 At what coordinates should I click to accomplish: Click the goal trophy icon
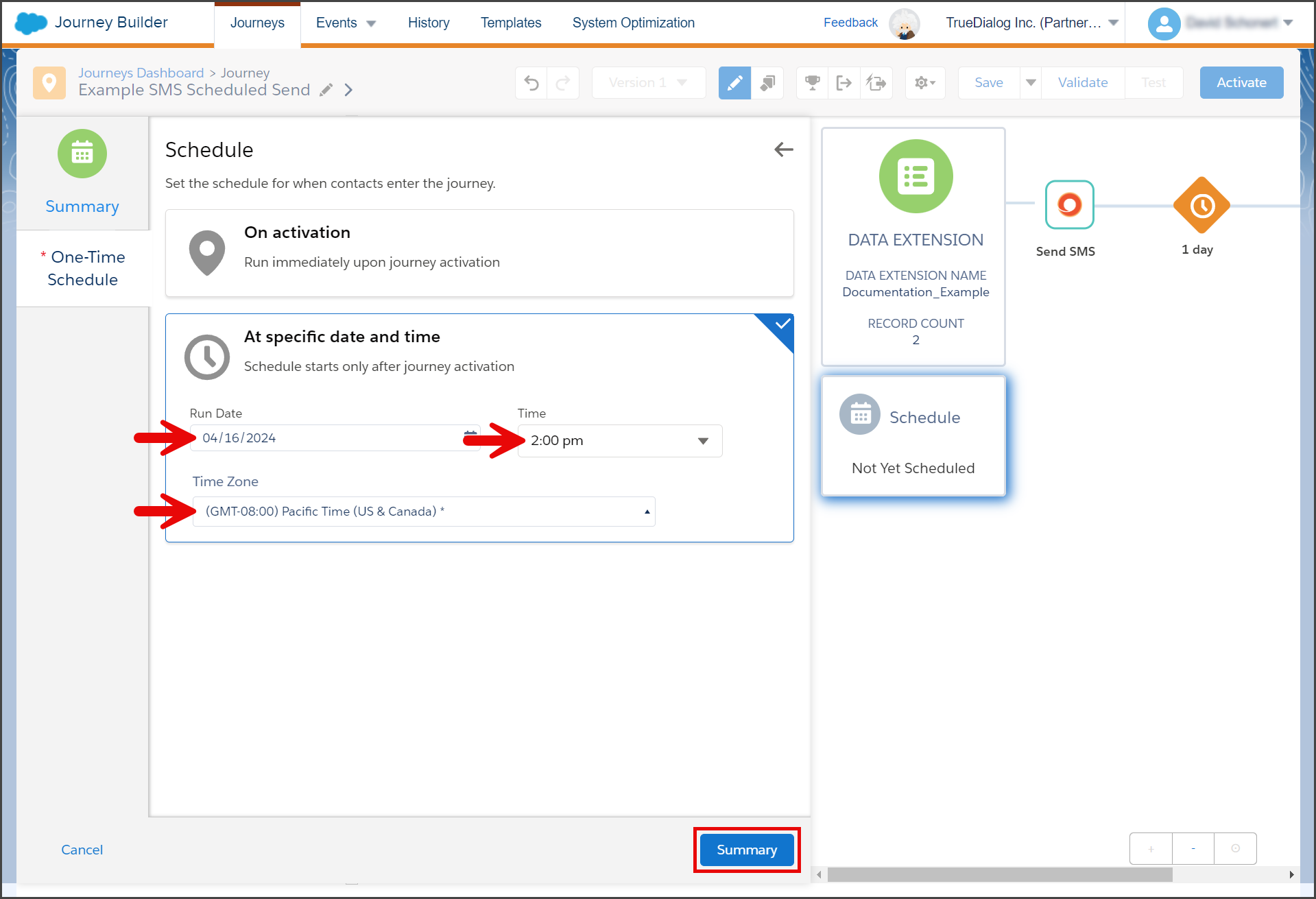tap(813, 83)
